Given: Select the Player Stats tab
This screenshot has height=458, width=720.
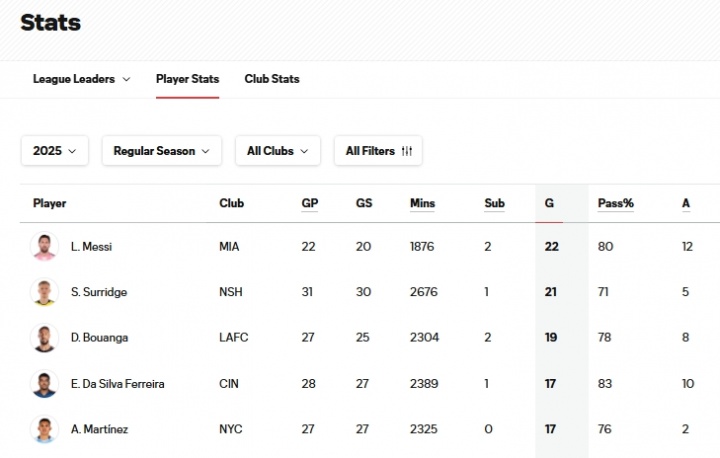Looking at the screenshot, I should click(187, 79).
